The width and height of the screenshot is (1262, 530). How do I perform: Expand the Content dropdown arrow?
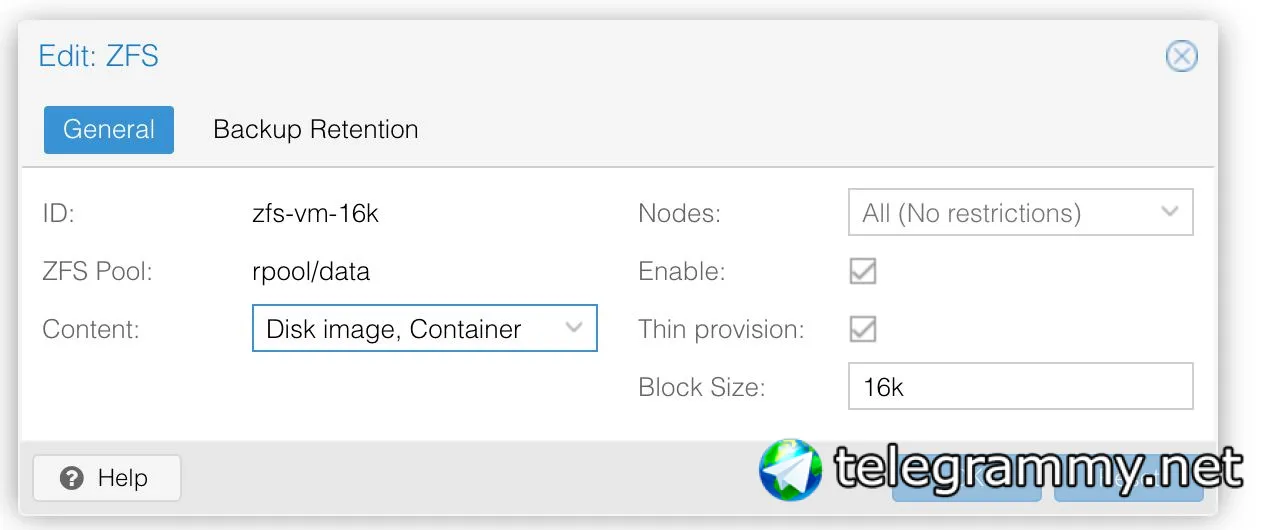pyautogui.click(x=574, y=328)
